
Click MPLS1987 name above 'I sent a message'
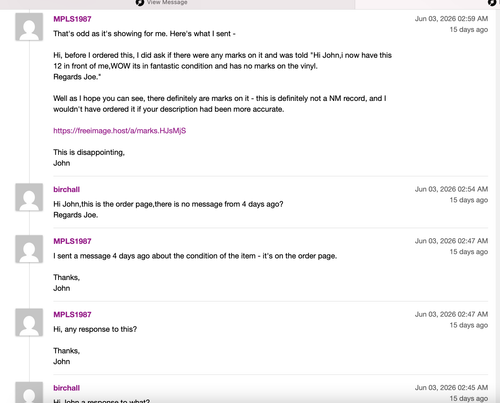point(72,241)
